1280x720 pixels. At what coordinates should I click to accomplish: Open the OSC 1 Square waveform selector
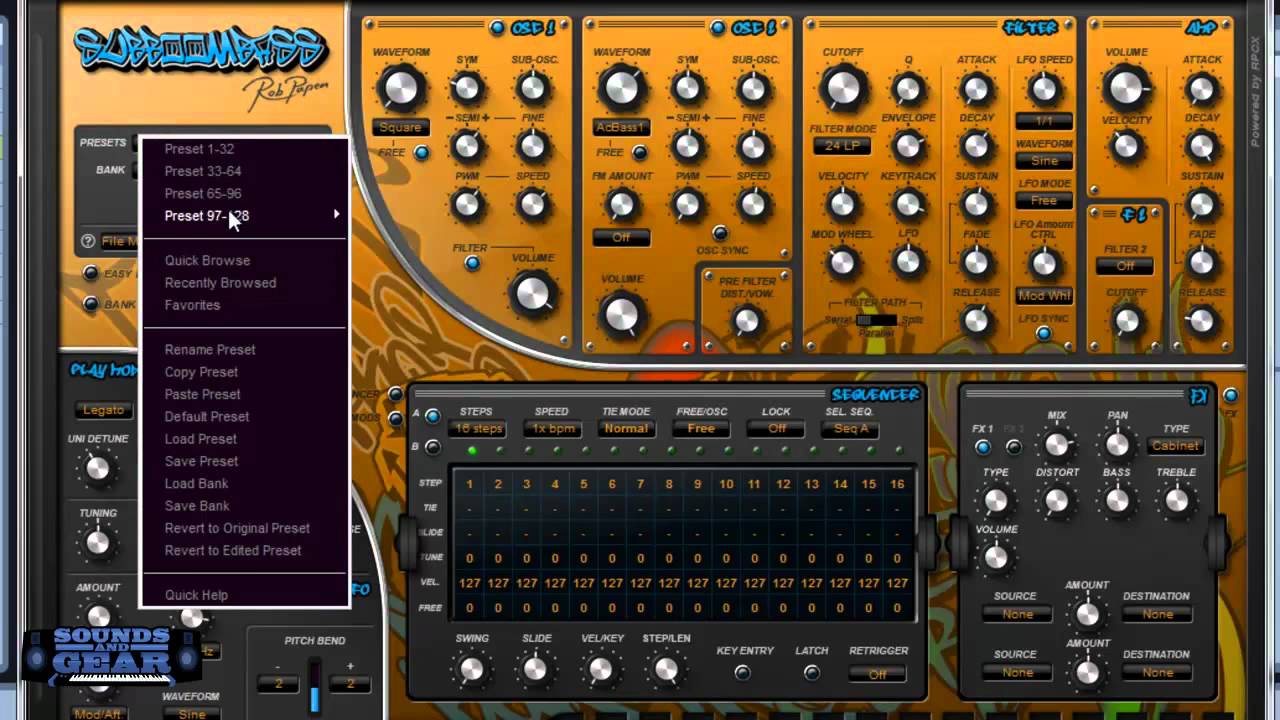click(x=400, y=128)
